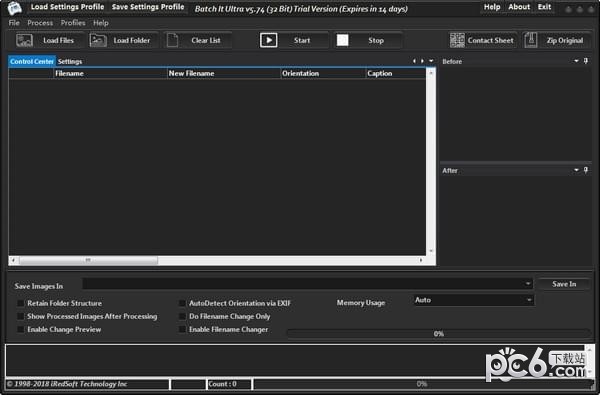
Task: Click the Zip Original archive icon
Action: coord(531,40)
